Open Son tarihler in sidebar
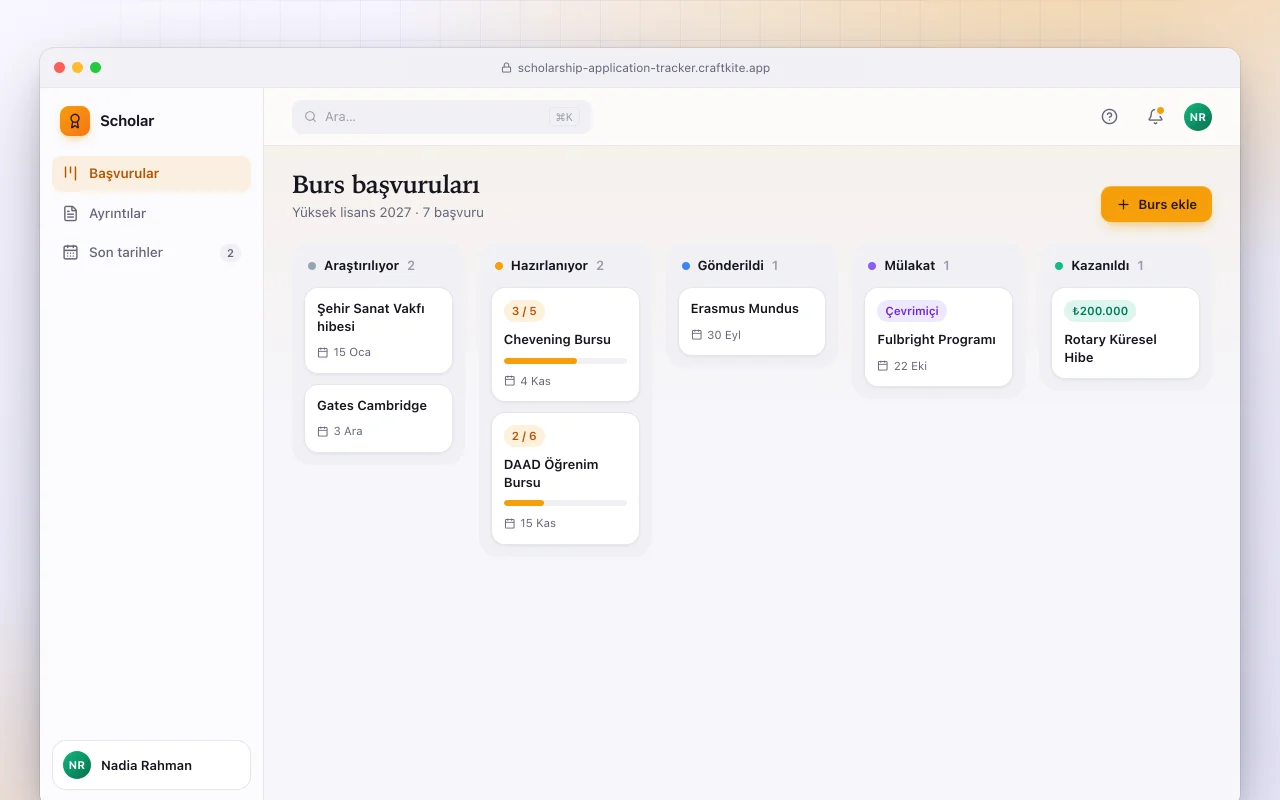Screen dimensions: 1280x800 coord(151,252)
